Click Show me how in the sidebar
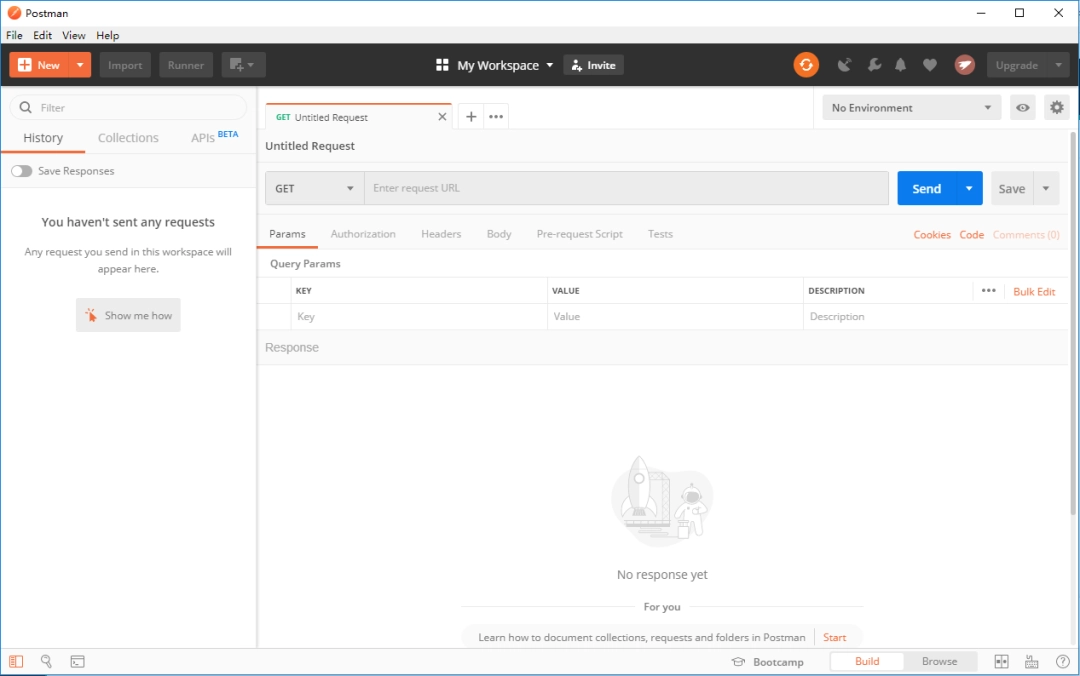Screen dimensions: 1080x676 128,314
